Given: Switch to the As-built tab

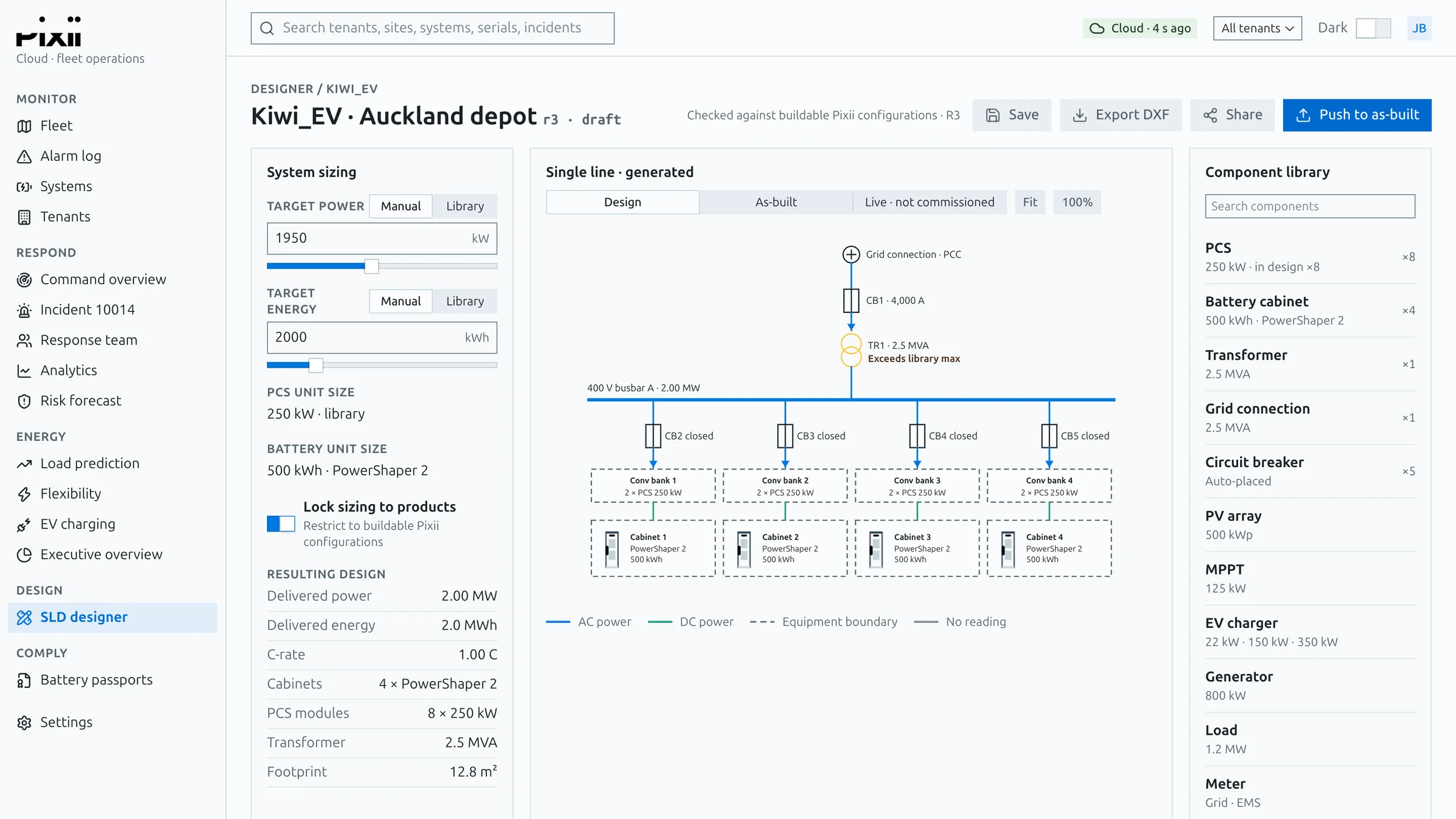Looking at the screenshot, I should click(x=776, y=202).
